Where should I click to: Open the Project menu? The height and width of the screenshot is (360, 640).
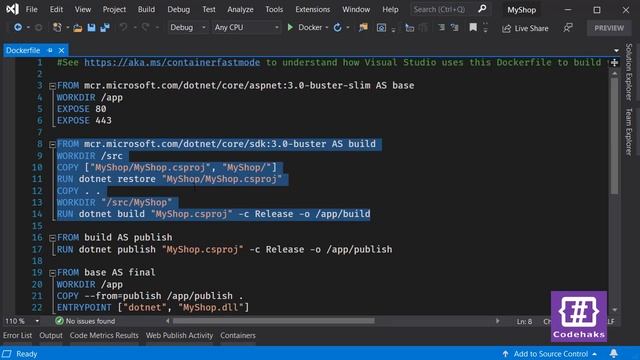click(114, 9)
